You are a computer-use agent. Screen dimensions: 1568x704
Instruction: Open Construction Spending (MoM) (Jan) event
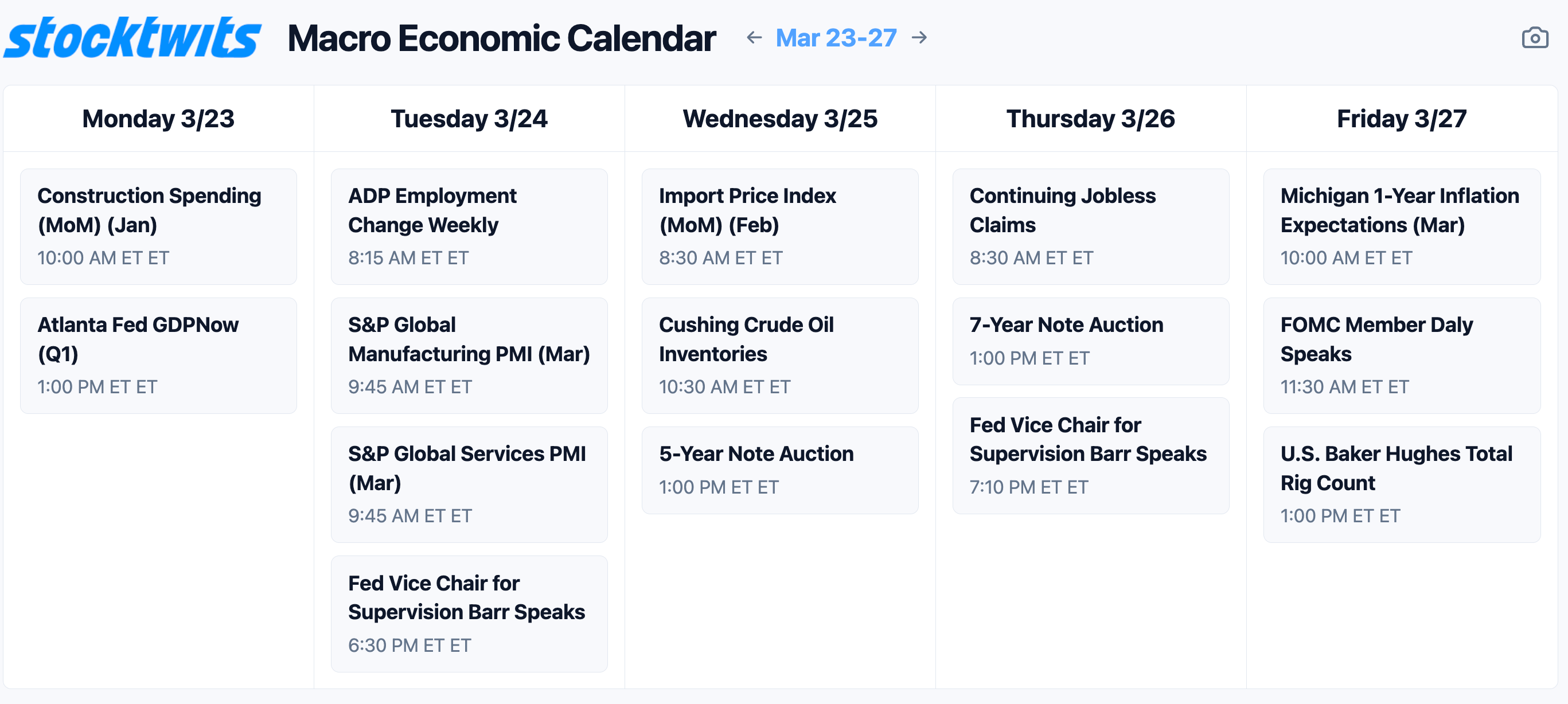pyautogui.click(x=158, y=226)
